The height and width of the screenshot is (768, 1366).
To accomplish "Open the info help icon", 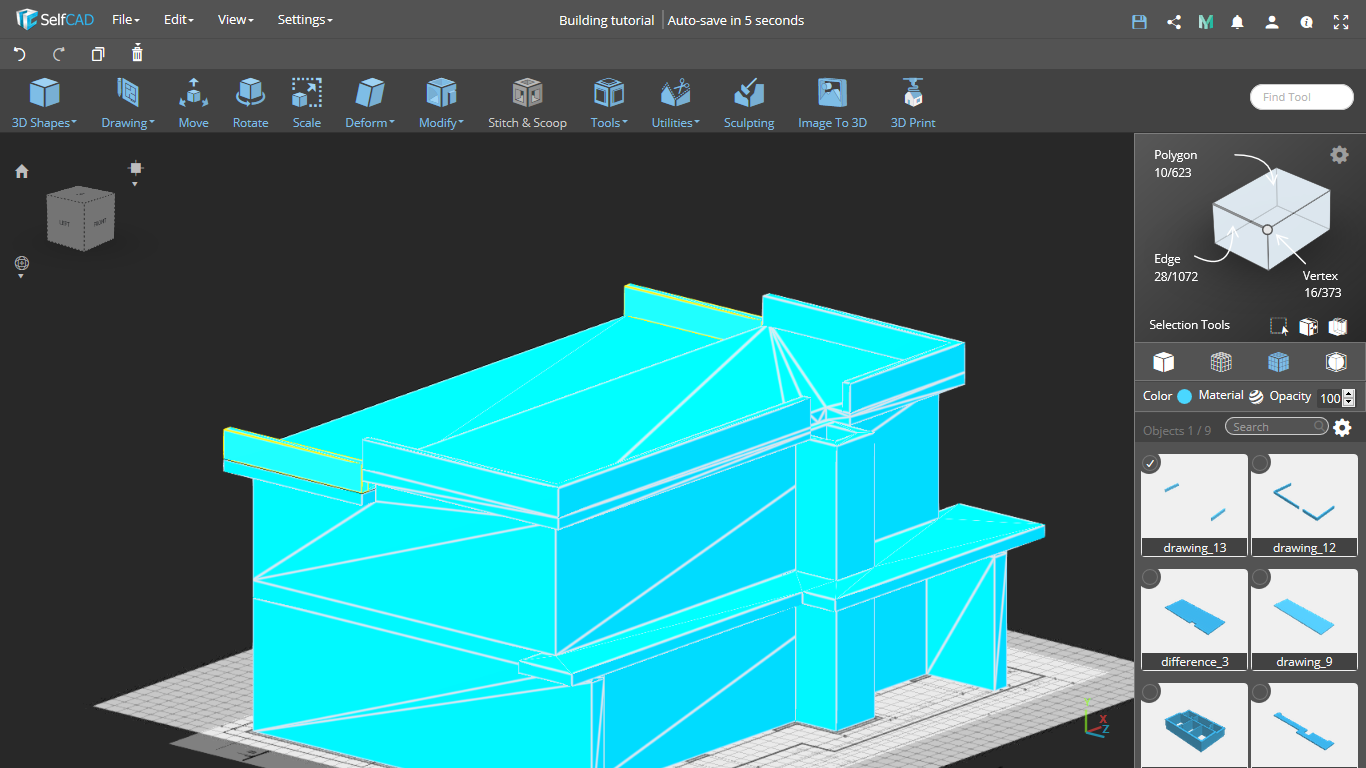I will pos(1306,21).
